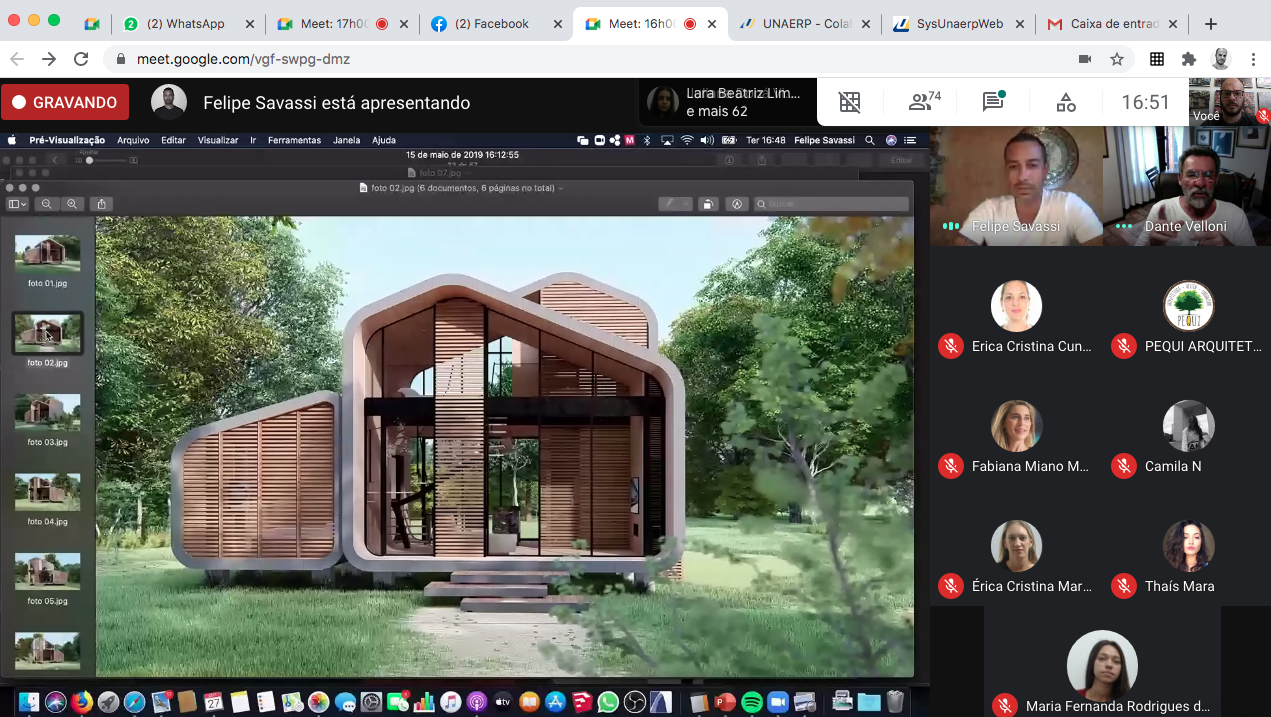Expand the Preview sidebar view dropdown
Screen dimensions: 1271x717
pyautogui.click(x=18, y=204)
